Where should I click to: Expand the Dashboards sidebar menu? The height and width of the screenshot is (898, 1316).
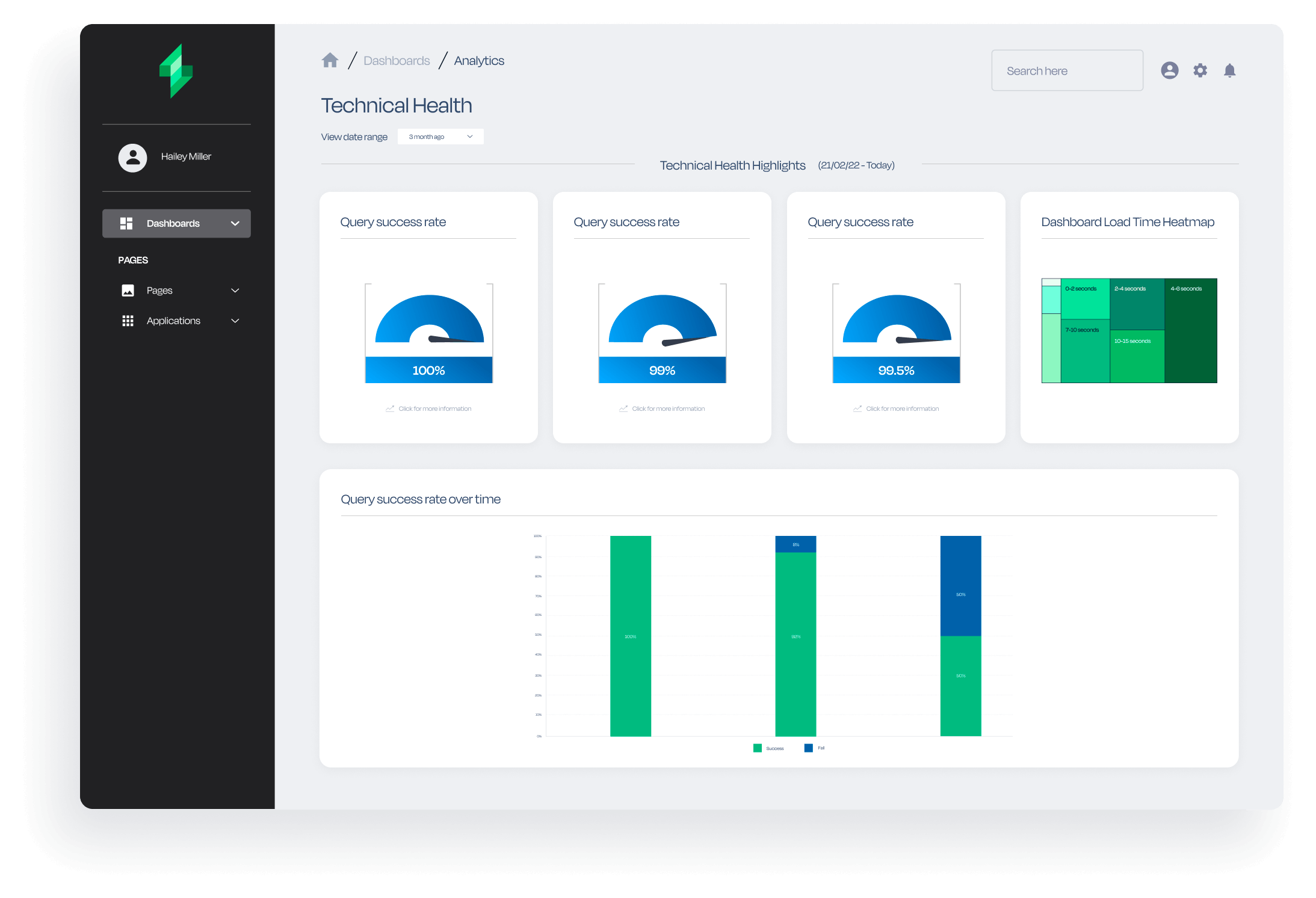[x=235, y=223]
